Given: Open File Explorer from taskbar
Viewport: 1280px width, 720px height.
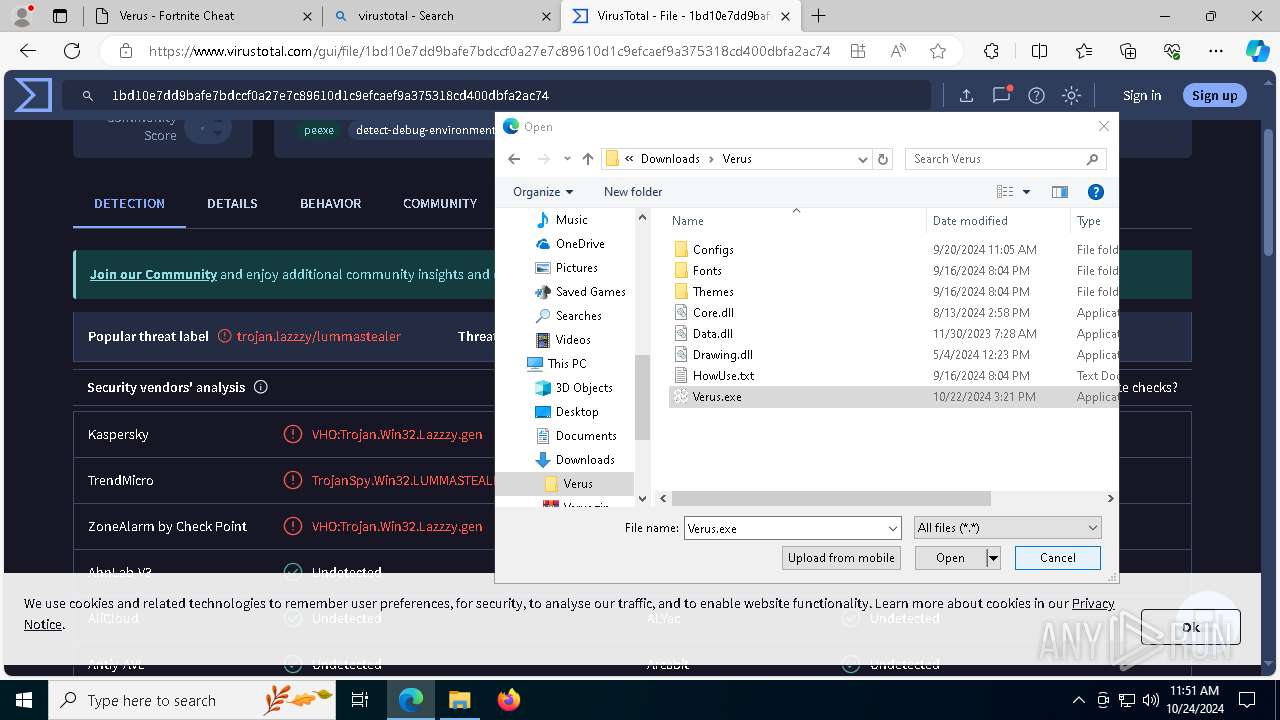Looking at the screenshot, I should coord(459,700).
